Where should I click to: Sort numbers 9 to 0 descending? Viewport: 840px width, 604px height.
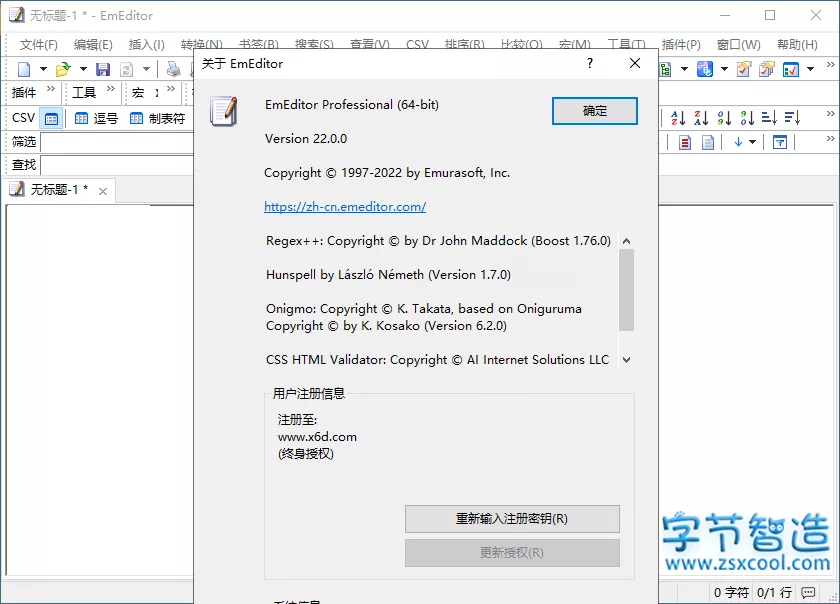click(x=747, y=117)
